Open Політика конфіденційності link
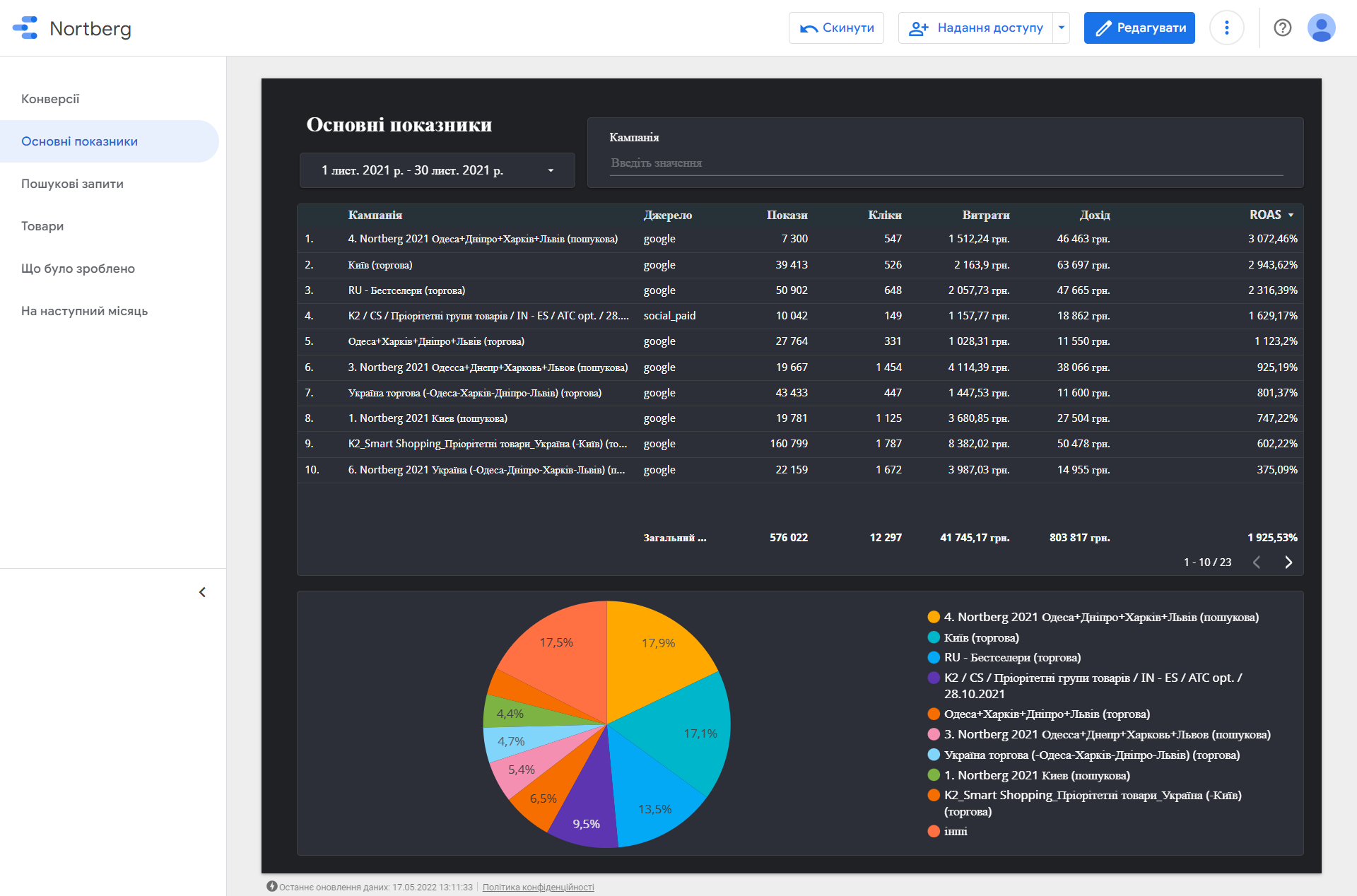The image size is (1357, 896). (x=538, y=887)
